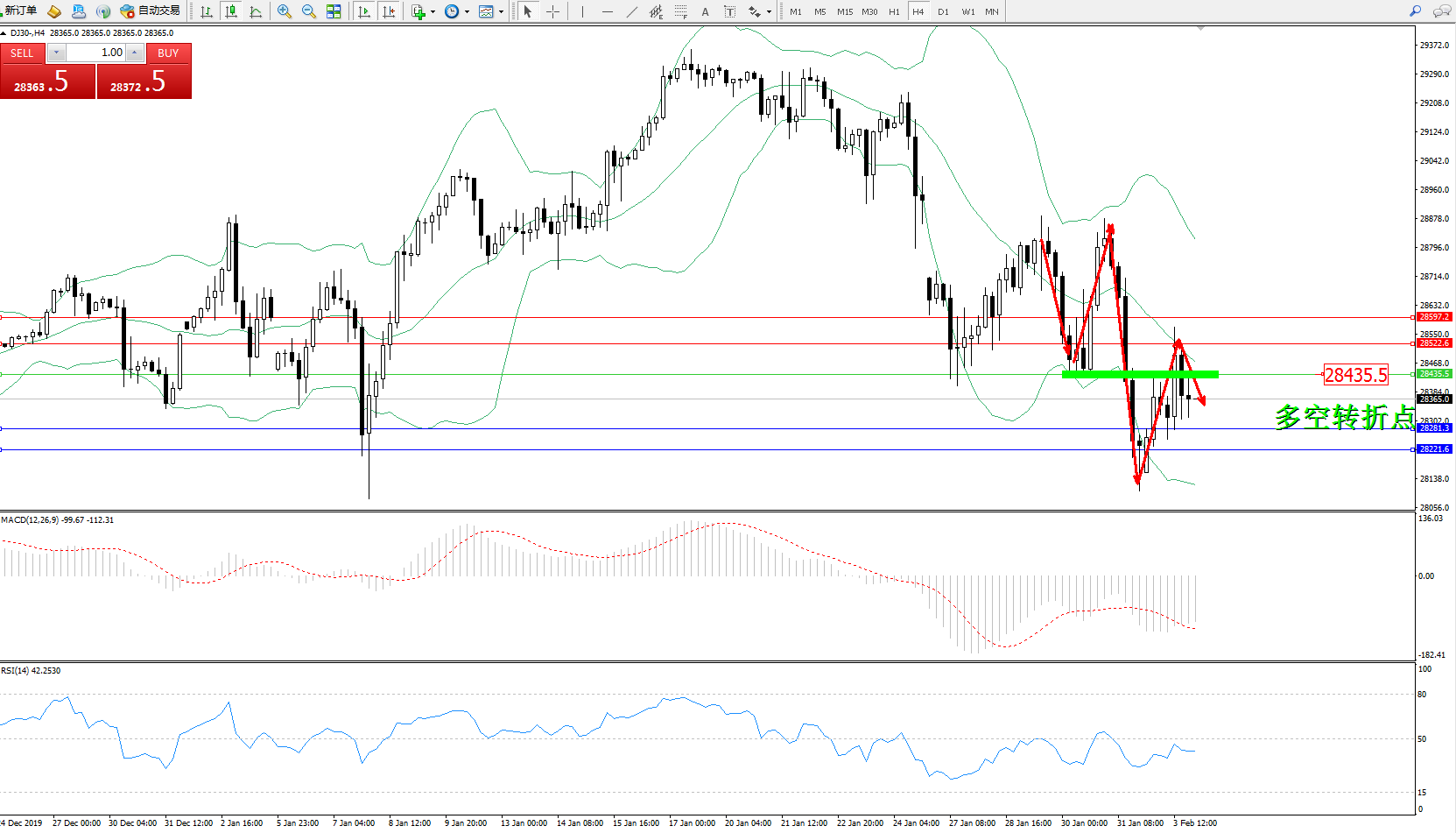Toggle the chart shift button
This screenshot has width=1456, height=833.
[x=390, y=11]
